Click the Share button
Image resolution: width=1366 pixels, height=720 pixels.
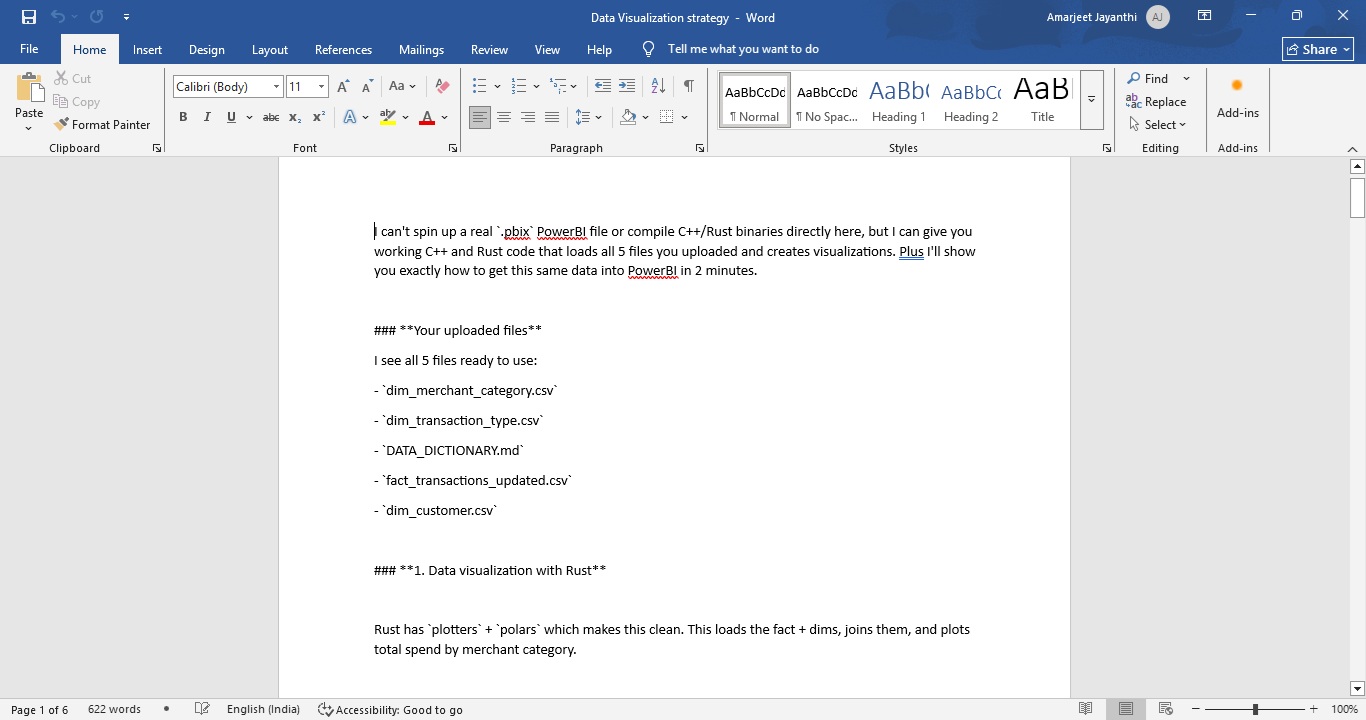tap(1318, 49)
